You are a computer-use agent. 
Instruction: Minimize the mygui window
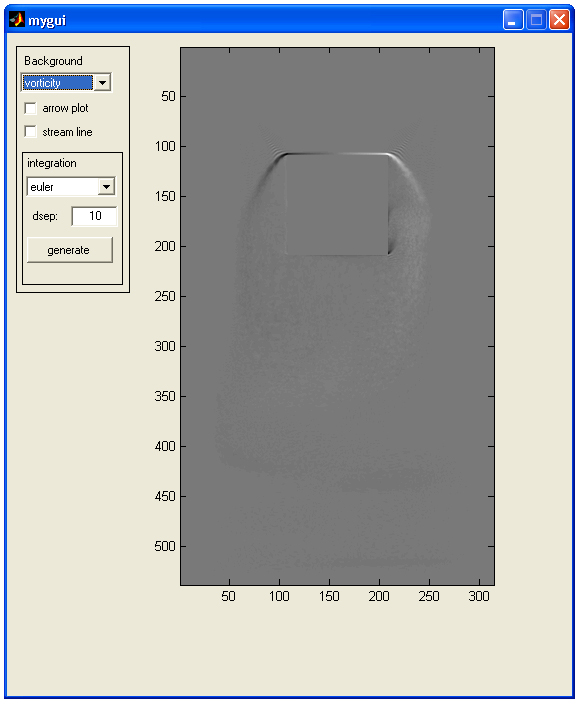tap(513, 20)
